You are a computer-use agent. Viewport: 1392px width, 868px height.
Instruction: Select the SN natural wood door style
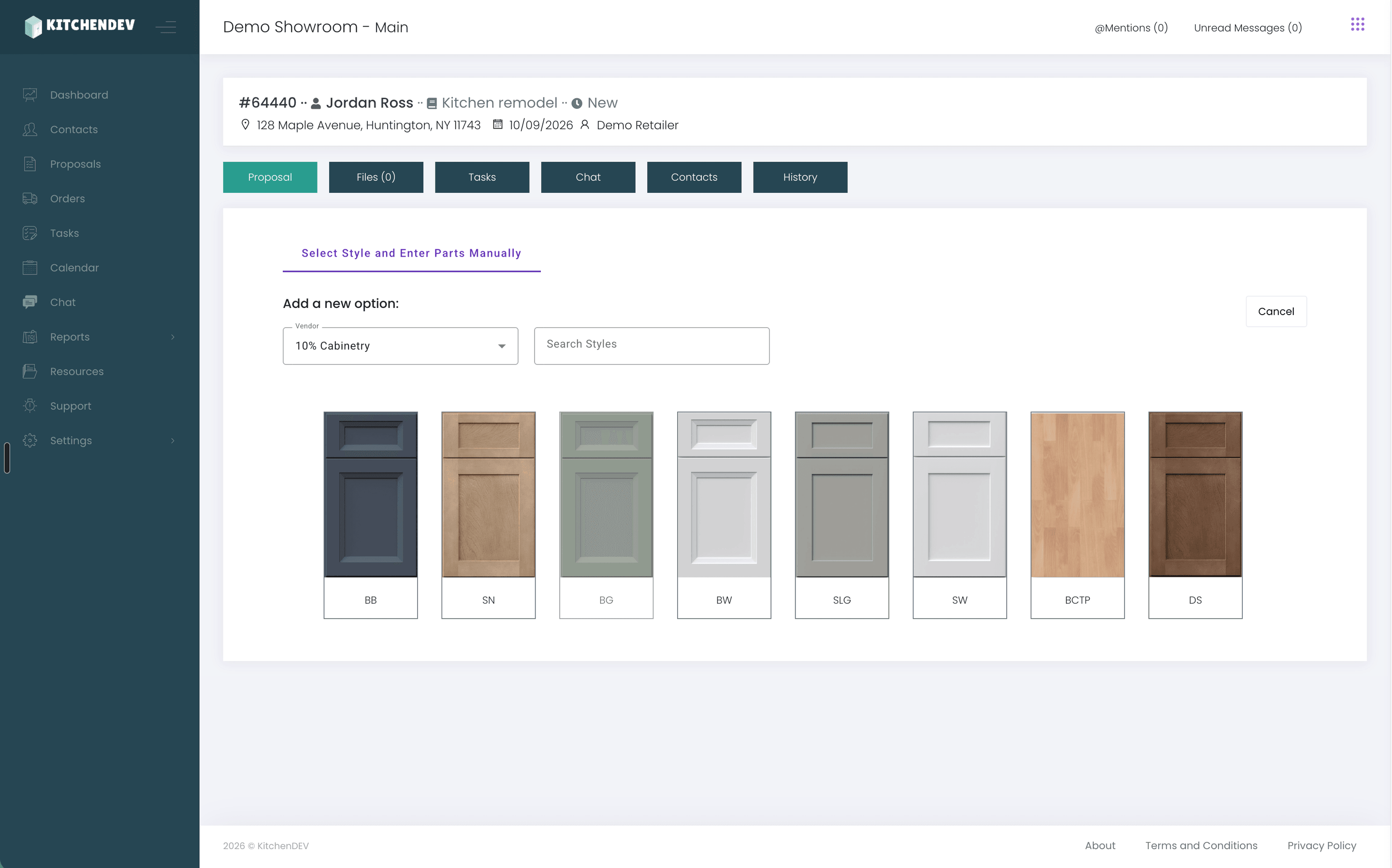(488, 514)
